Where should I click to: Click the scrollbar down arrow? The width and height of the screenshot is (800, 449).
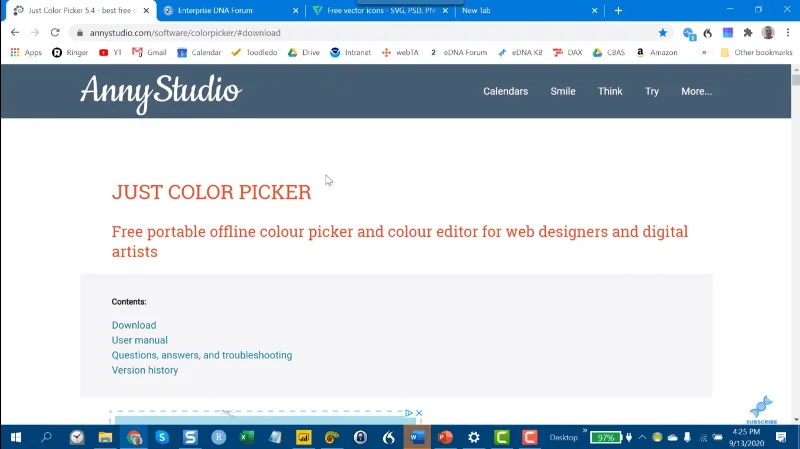click(x=795, y=420)
